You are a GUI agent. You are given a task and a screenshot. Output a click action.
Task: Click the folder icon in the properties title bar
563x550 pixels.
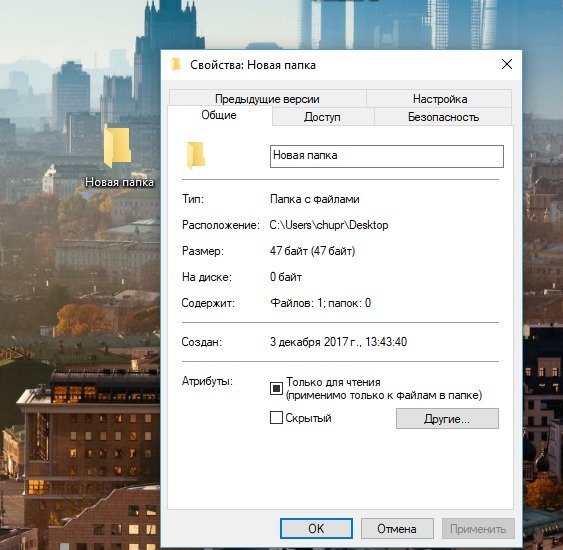click(176, 65)
